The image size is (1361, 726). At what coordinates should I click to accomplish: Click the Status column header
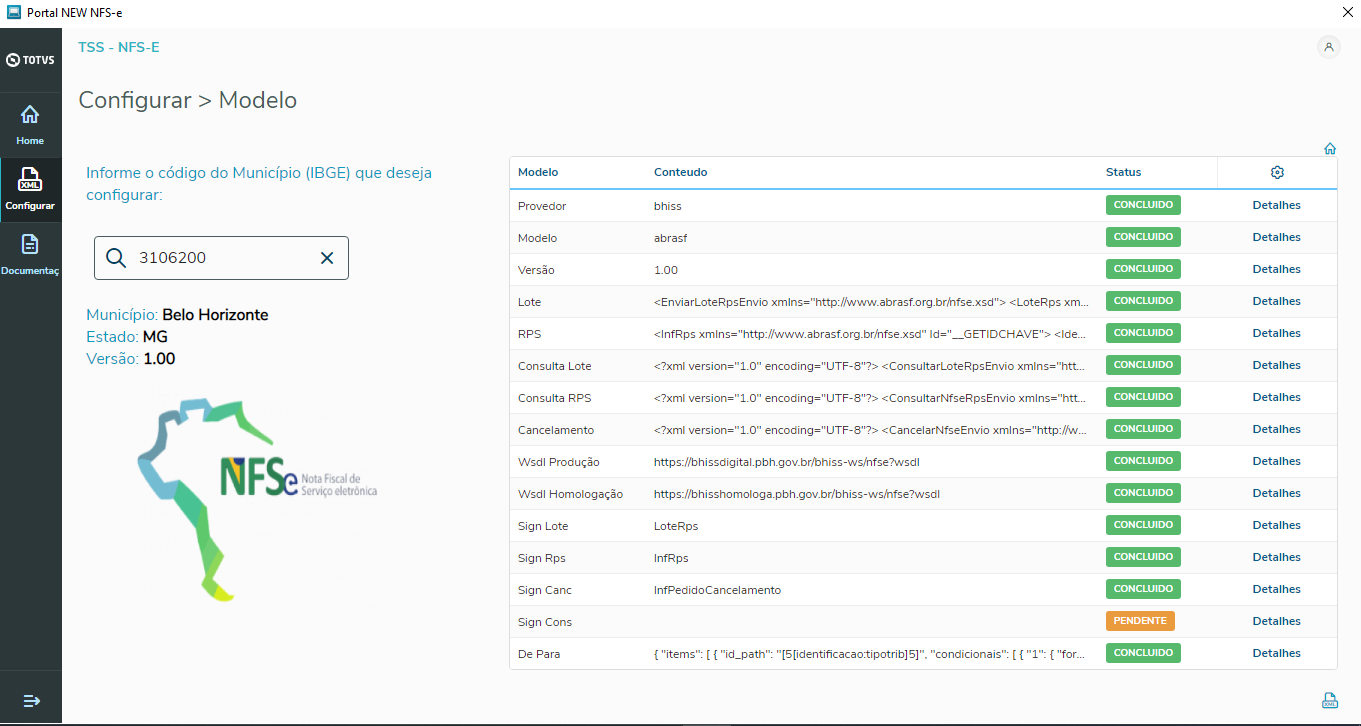[1123, 172]
